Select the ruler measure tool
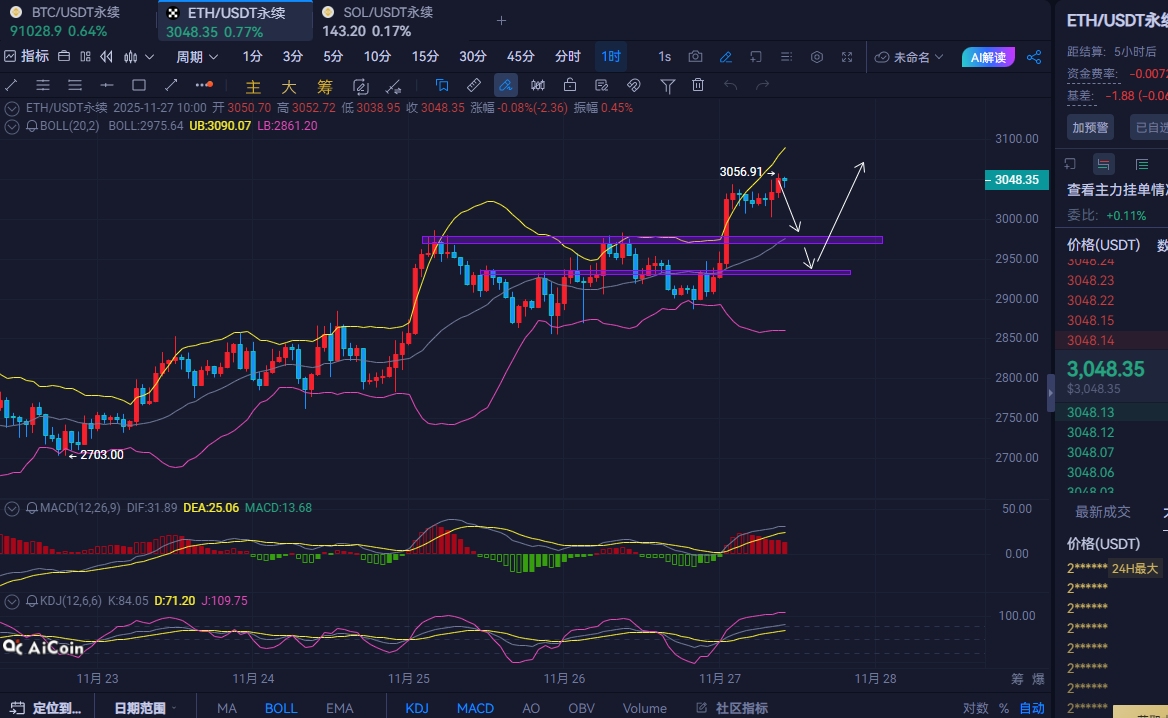Image resolution: width=1168 pixels, height=718 pixels. pos(474,85)
